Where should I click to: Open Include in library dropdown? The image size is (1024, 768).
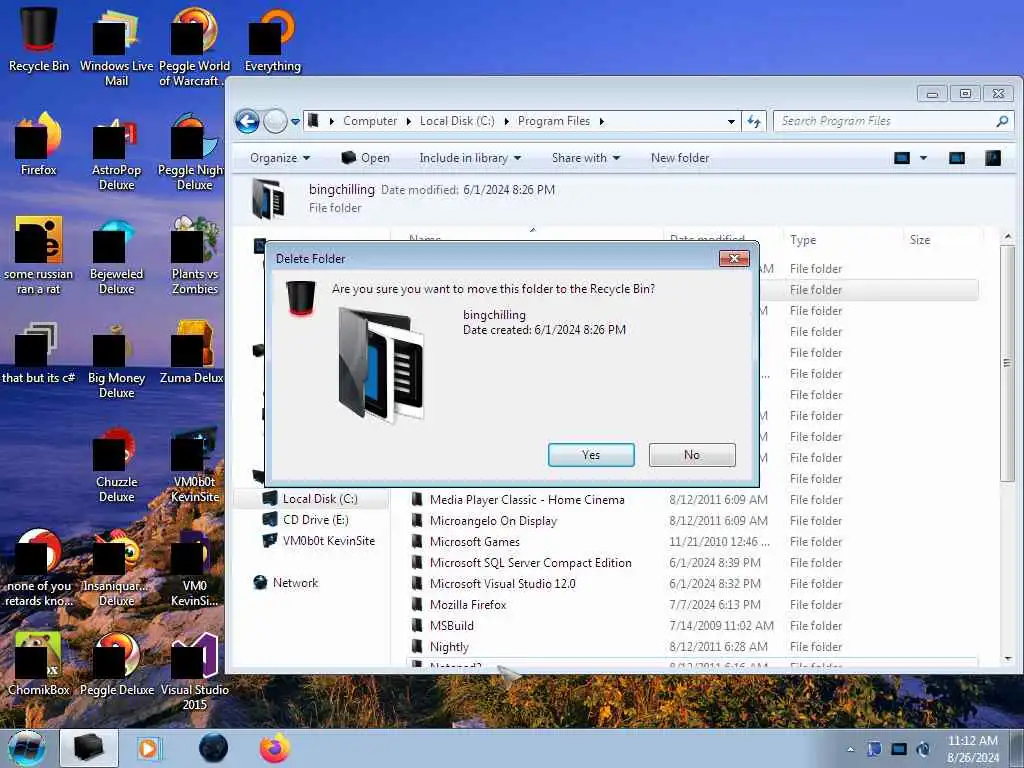[x=470, y=158]
